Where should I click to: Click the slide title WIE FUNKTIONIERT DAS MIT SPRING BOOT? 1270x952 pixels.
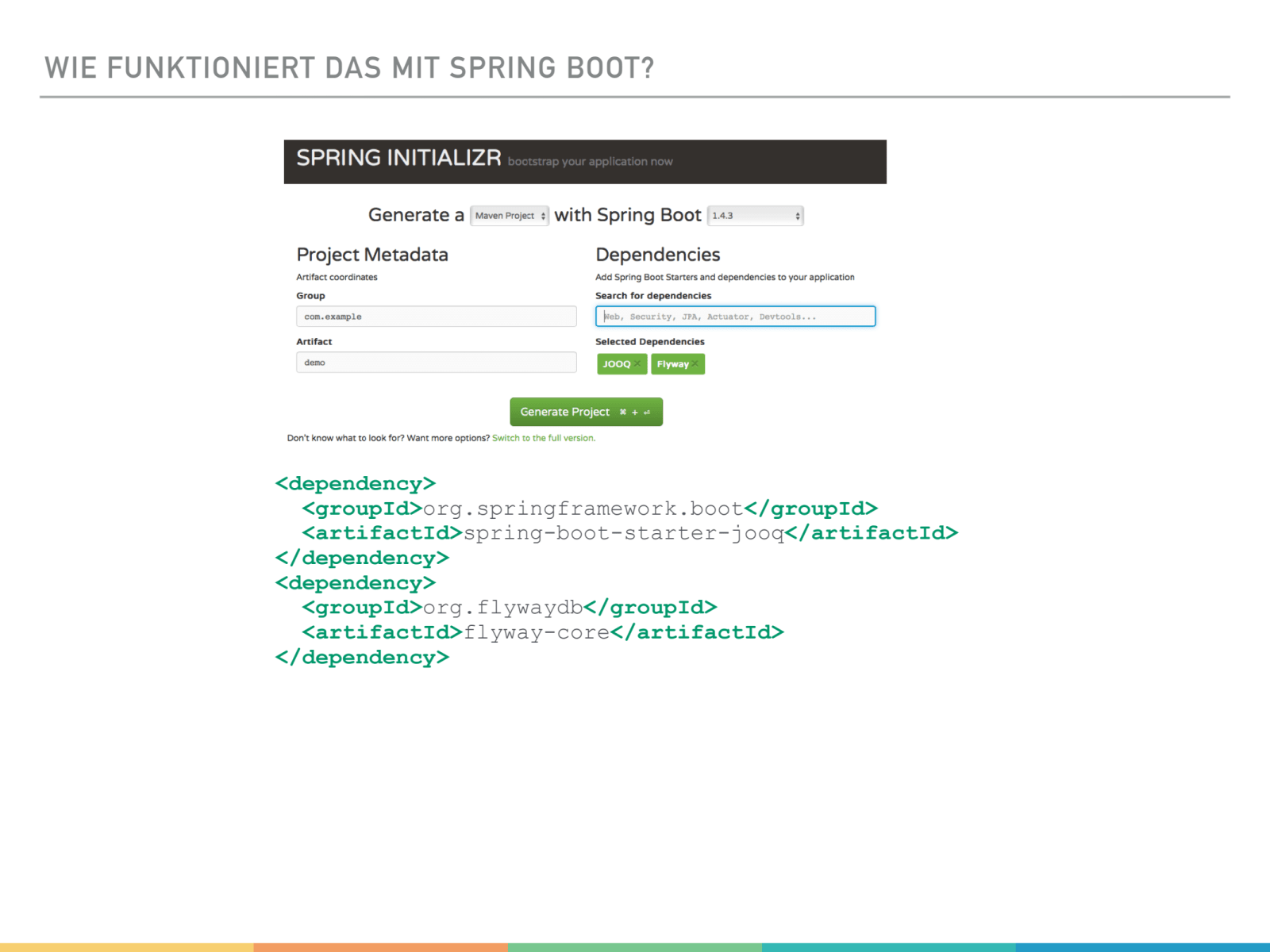click(x=349, y=68)
